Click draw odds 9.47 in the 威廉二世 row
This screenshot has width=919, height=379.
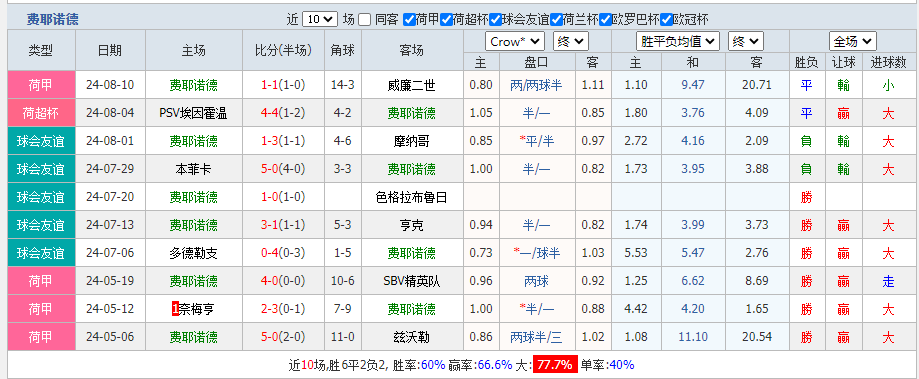pyautogui.click(x=693, y=85)
